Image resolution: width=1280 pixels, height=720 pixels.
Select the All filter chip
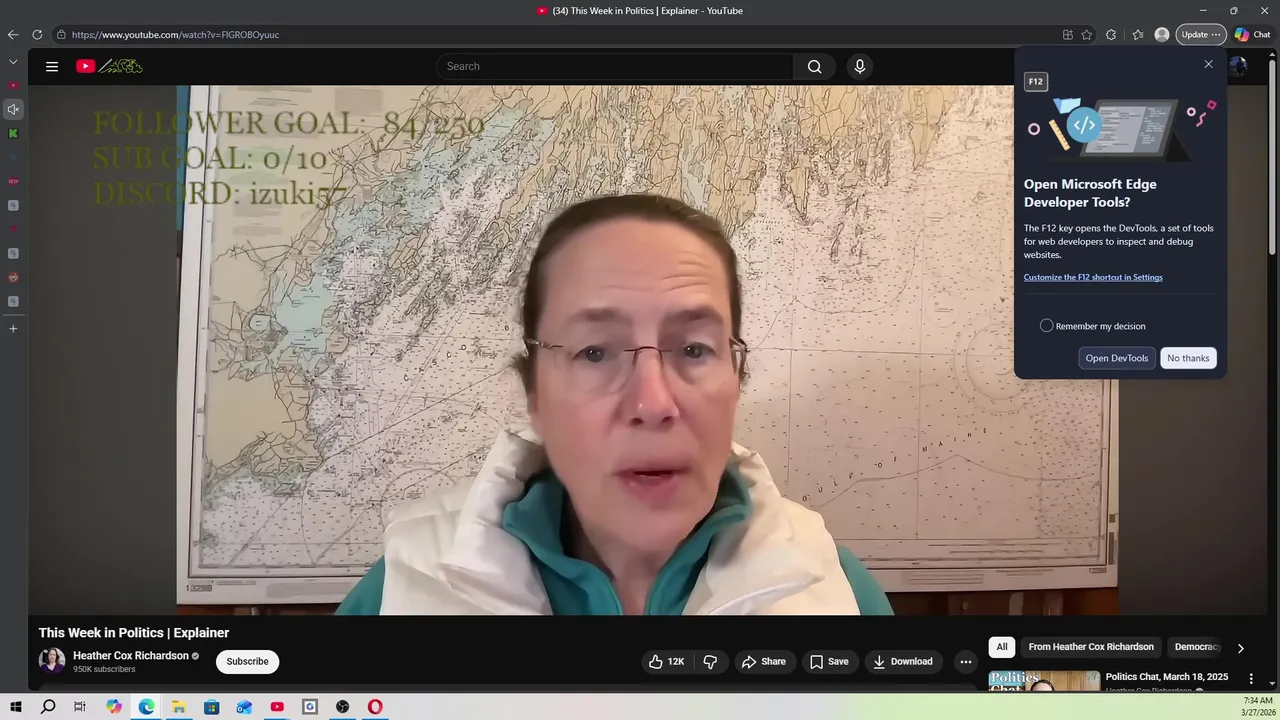[1002, 647]
